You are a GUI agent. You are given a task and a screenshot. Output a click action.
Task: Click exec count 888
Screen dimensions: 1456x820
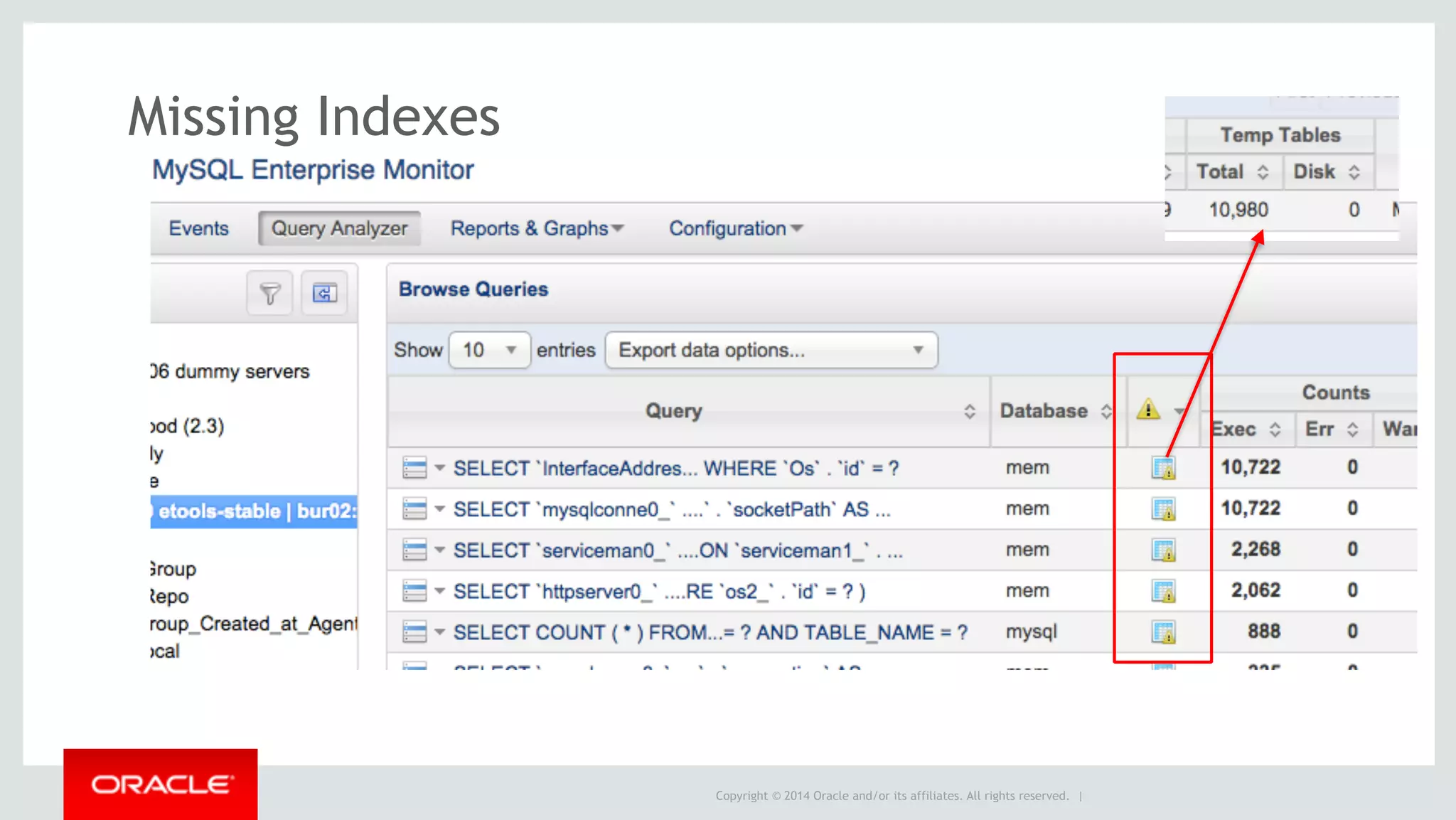1264,631
